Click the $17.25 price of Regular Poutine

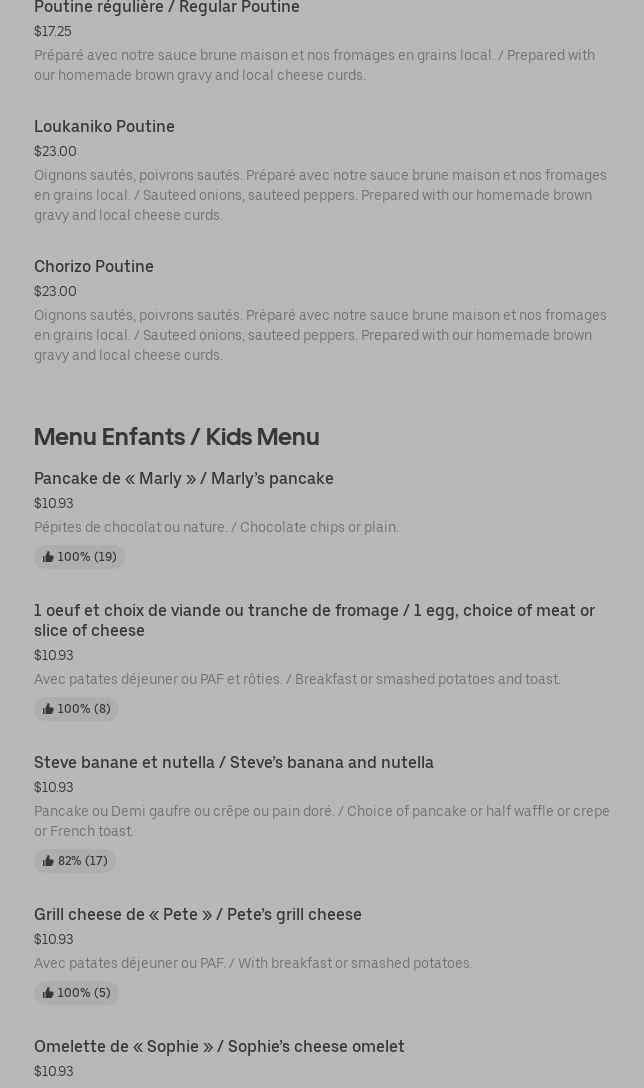point(53,31)
